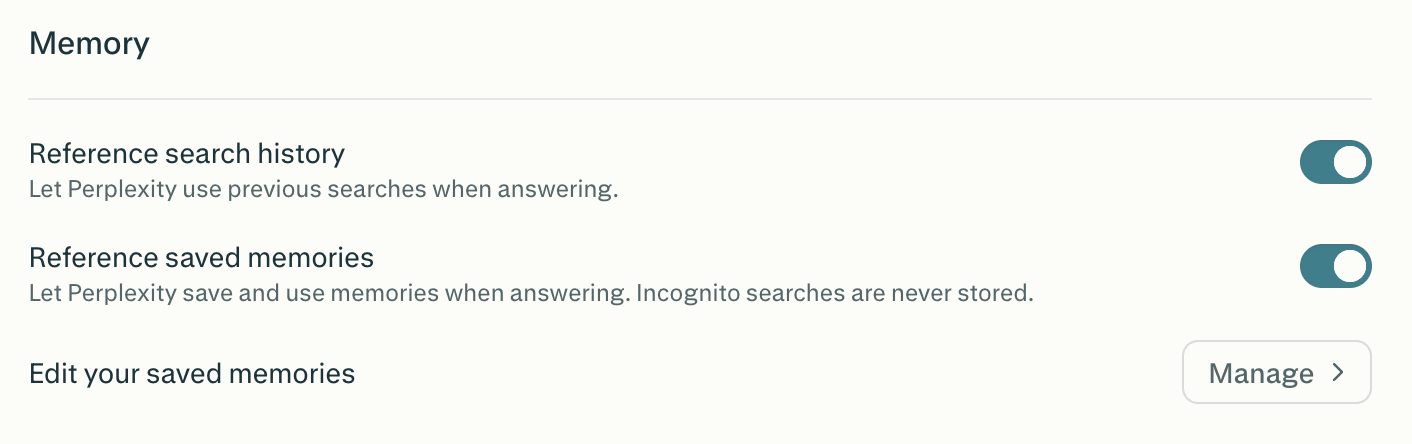Click the Manage button
The height and width of the screenshot is (444, 1412).
[1276, 373]
